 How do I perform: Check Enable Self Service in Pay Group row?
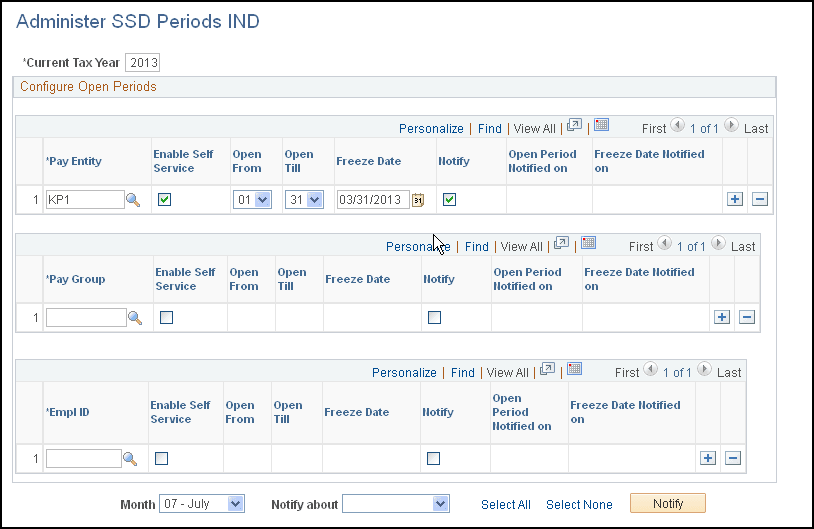166,317
